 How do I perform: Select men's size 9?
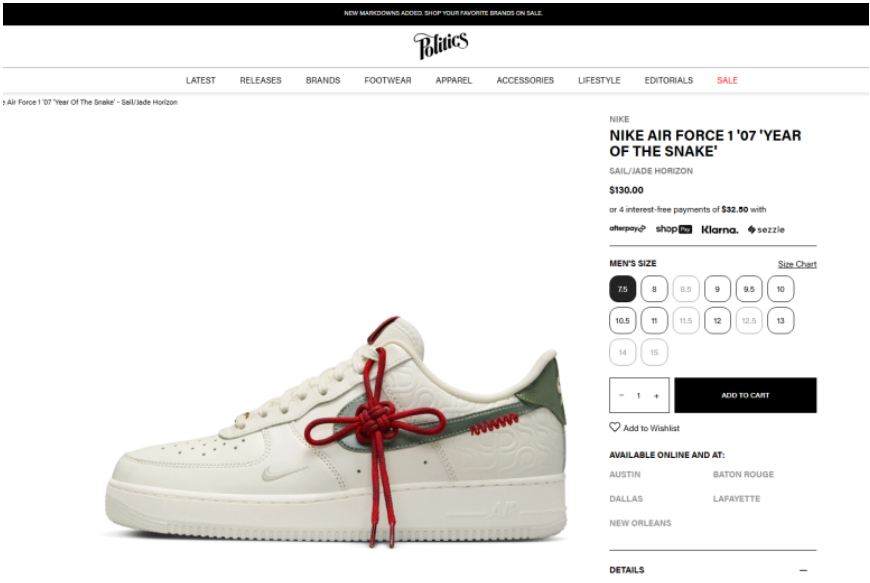click(x=717, y=289)
